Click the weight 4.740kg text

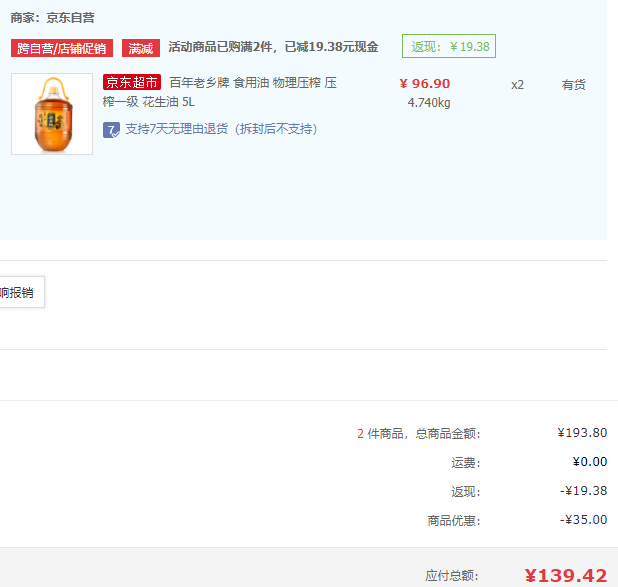coord(429,103)
